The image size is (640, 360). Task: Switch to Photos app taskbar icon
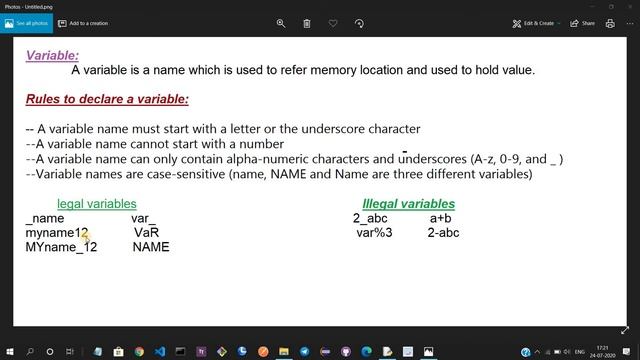pyautogui.click(x=428, y=351)
